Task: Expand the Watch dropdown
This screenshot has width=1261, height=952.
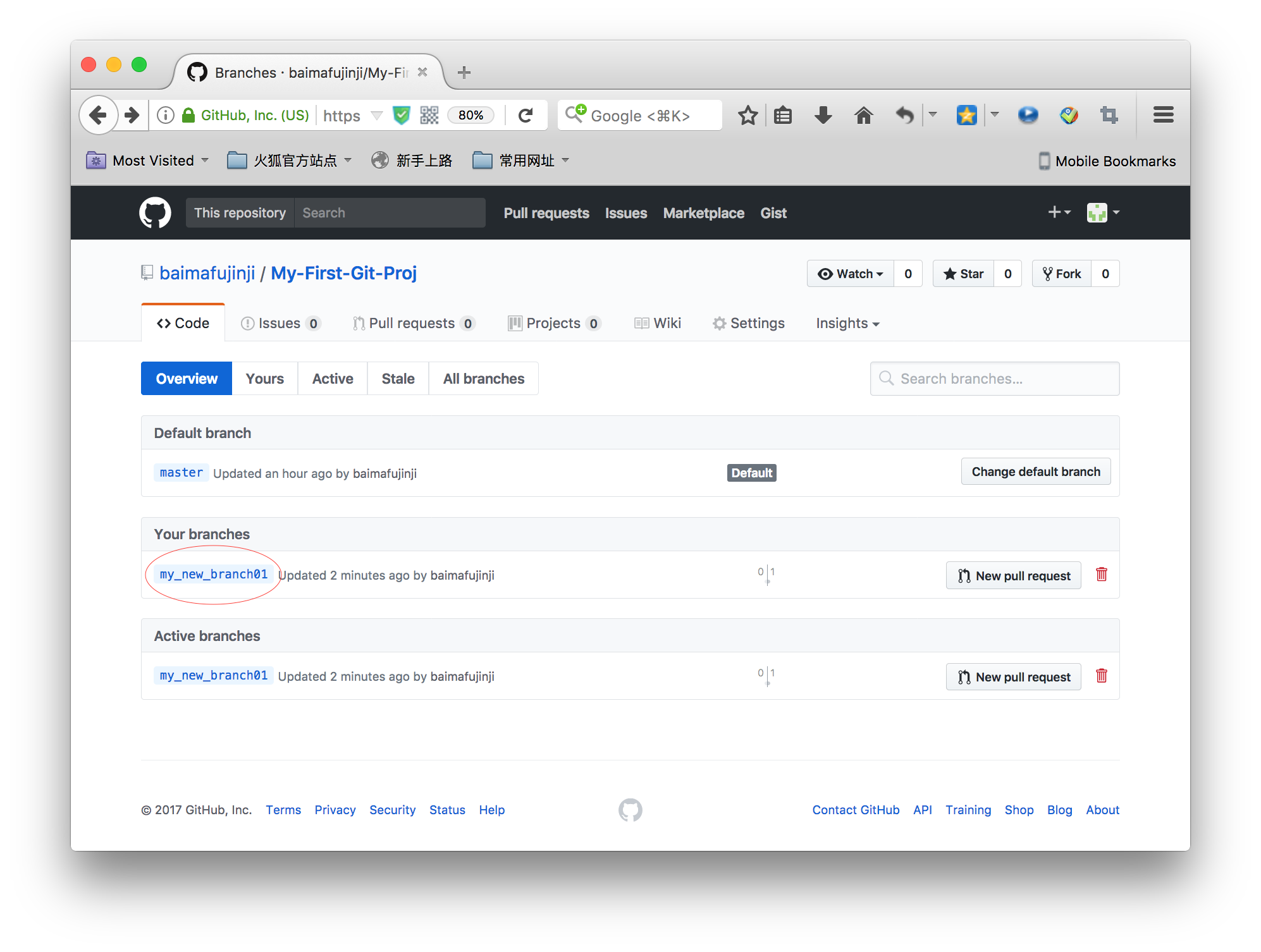Action: 851,274
